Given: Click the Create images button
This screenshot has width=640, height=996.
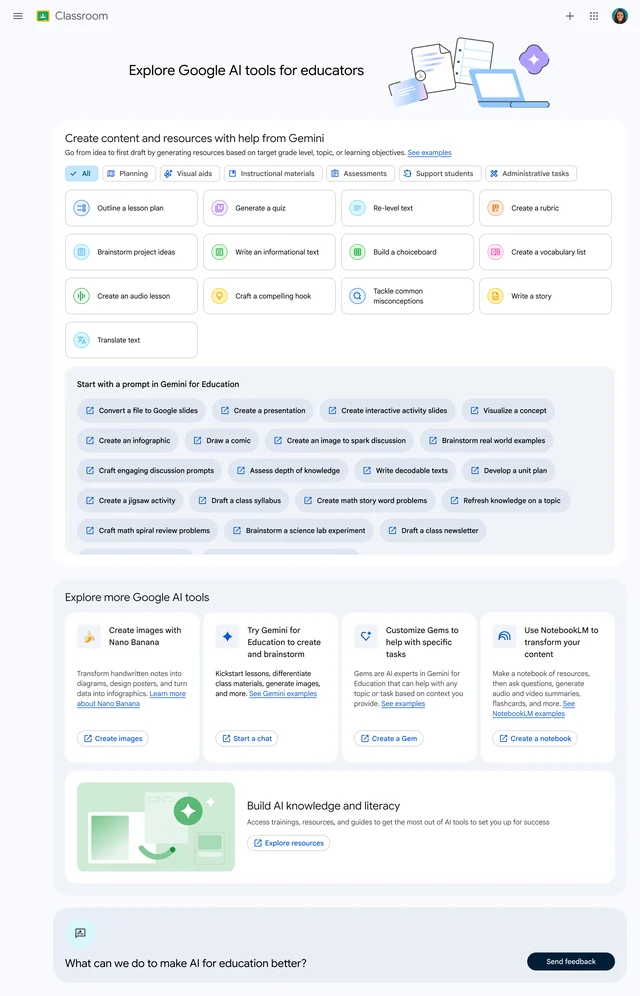Looking at the screenshot, I should point(112,738).
